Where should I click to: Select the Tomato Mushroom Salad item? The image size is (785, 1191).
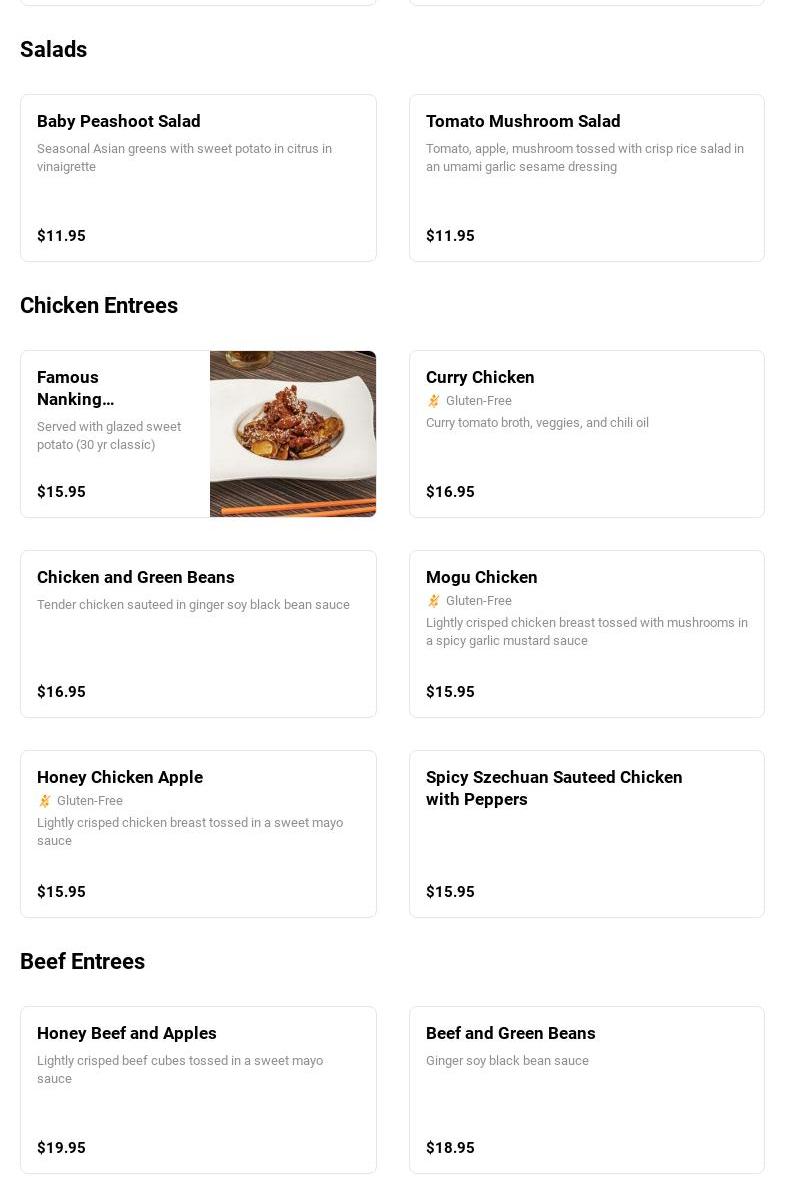(523, 121)
